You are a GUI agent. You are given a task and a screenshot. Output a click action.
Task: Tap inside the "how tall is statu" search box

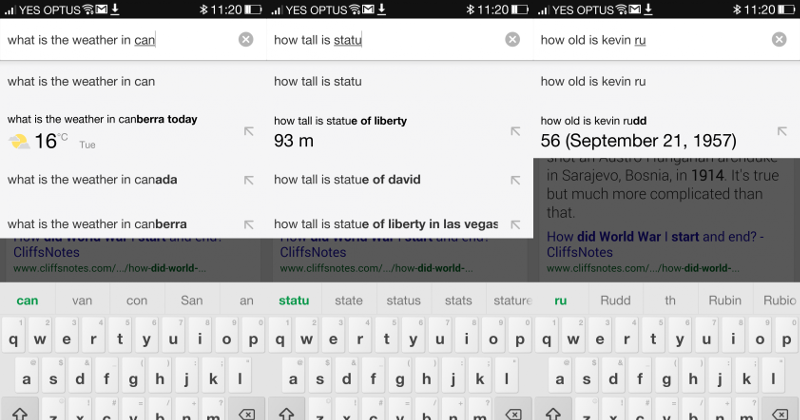(x=380, y=40)
